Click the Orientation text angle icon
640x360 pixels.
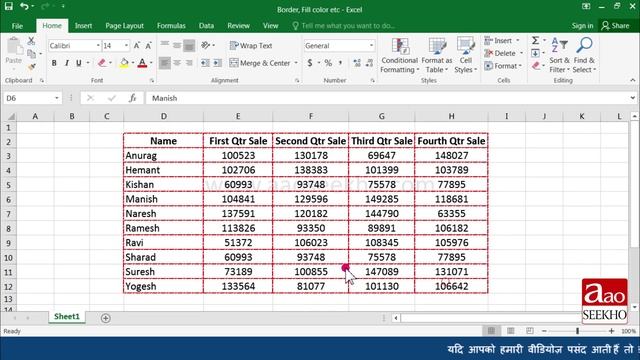pyautogui.click(x=206, y=45)
